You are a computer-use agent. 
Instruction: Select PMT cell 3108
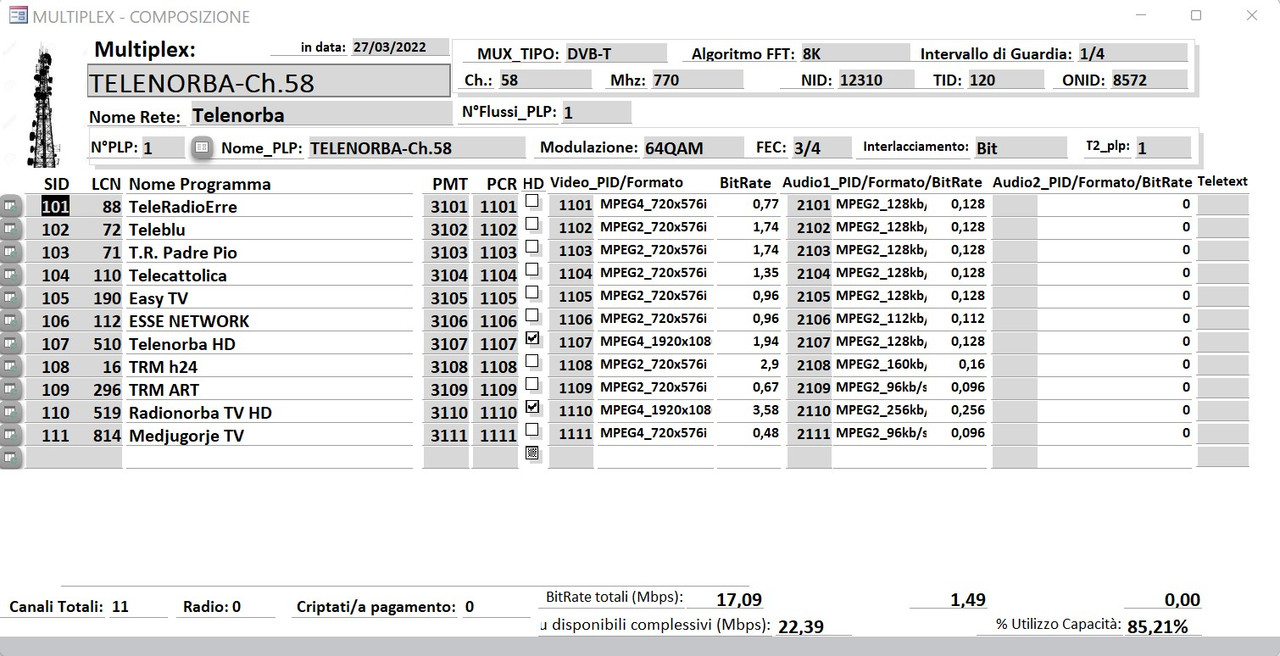pyautogui.click(x=446, y=367)
